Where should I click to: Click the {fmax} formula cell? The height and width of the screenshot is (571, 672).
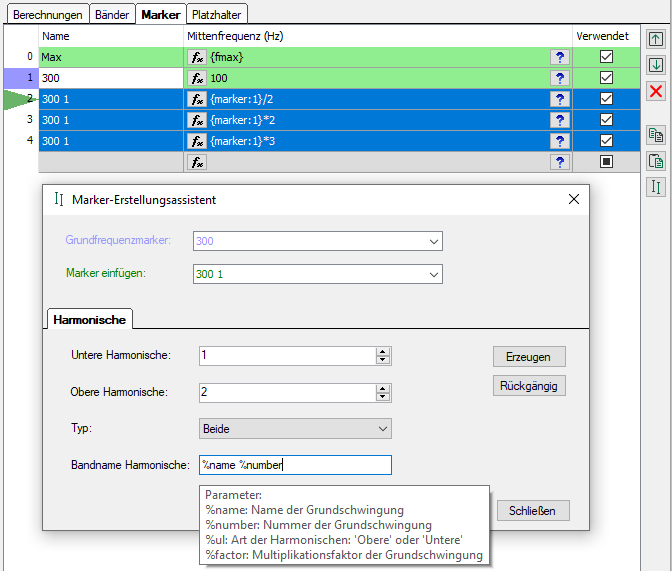coord(379,57)
